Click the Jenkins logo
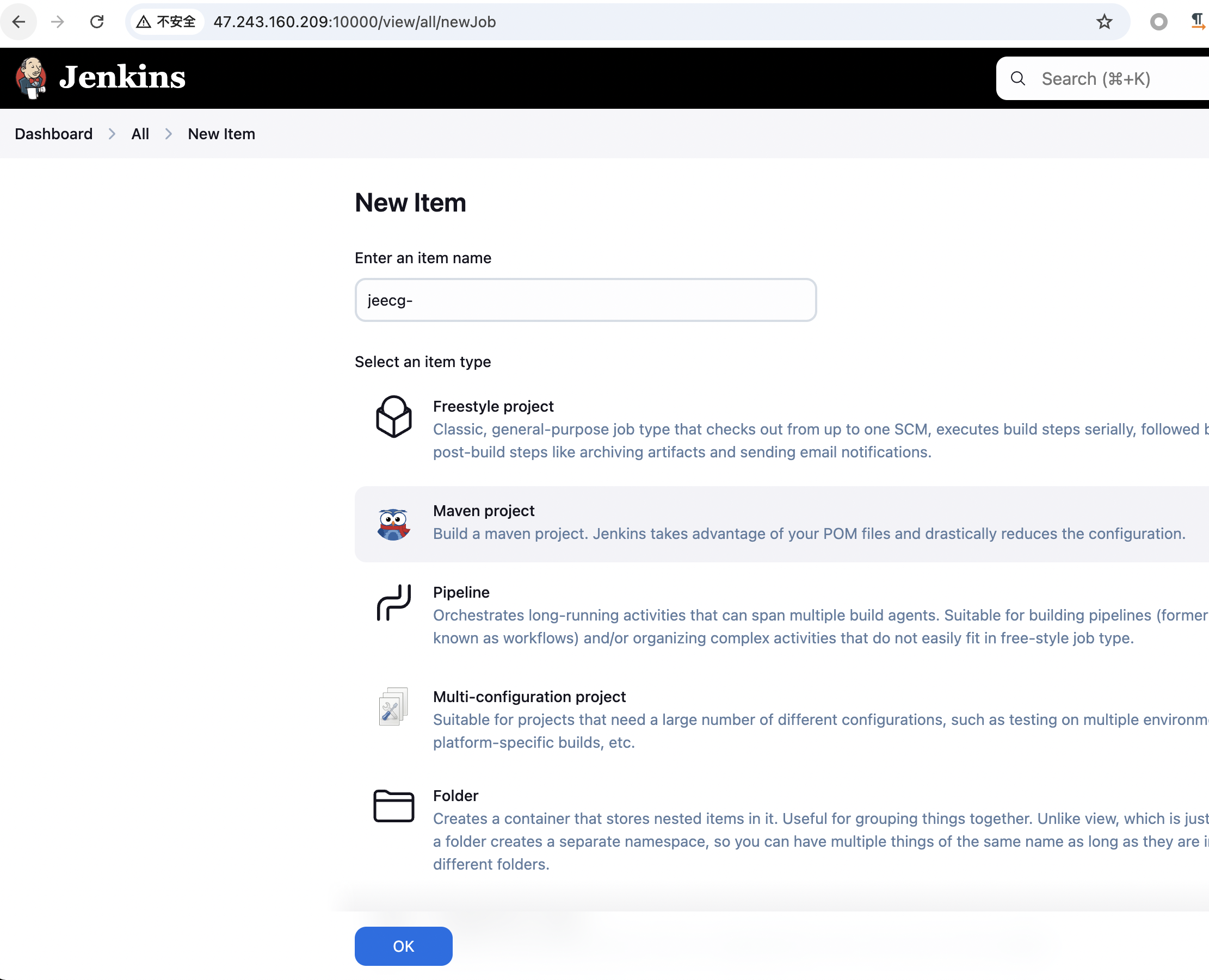 tap(102, 77)
